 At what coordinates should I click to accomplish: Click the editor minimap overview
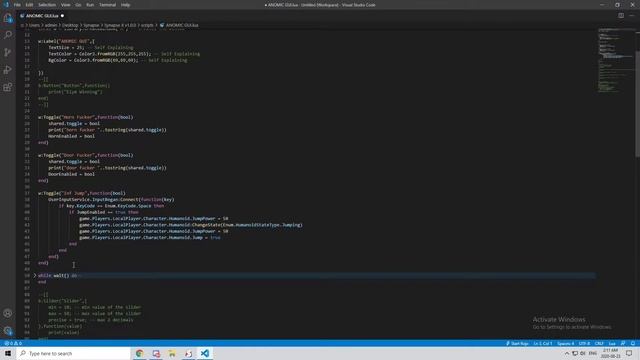[616, 61]
